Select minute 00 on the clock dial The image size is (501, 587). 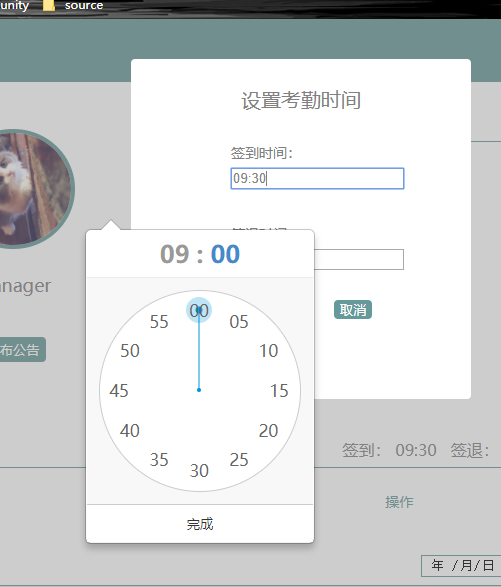199,310
